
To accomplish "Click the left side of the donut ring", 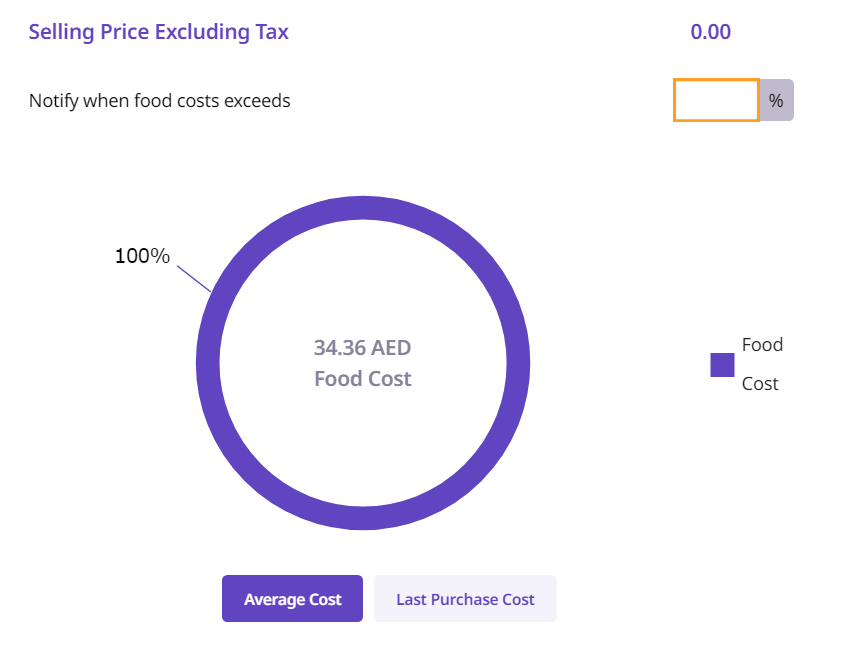I will click(x=208, y=363).
